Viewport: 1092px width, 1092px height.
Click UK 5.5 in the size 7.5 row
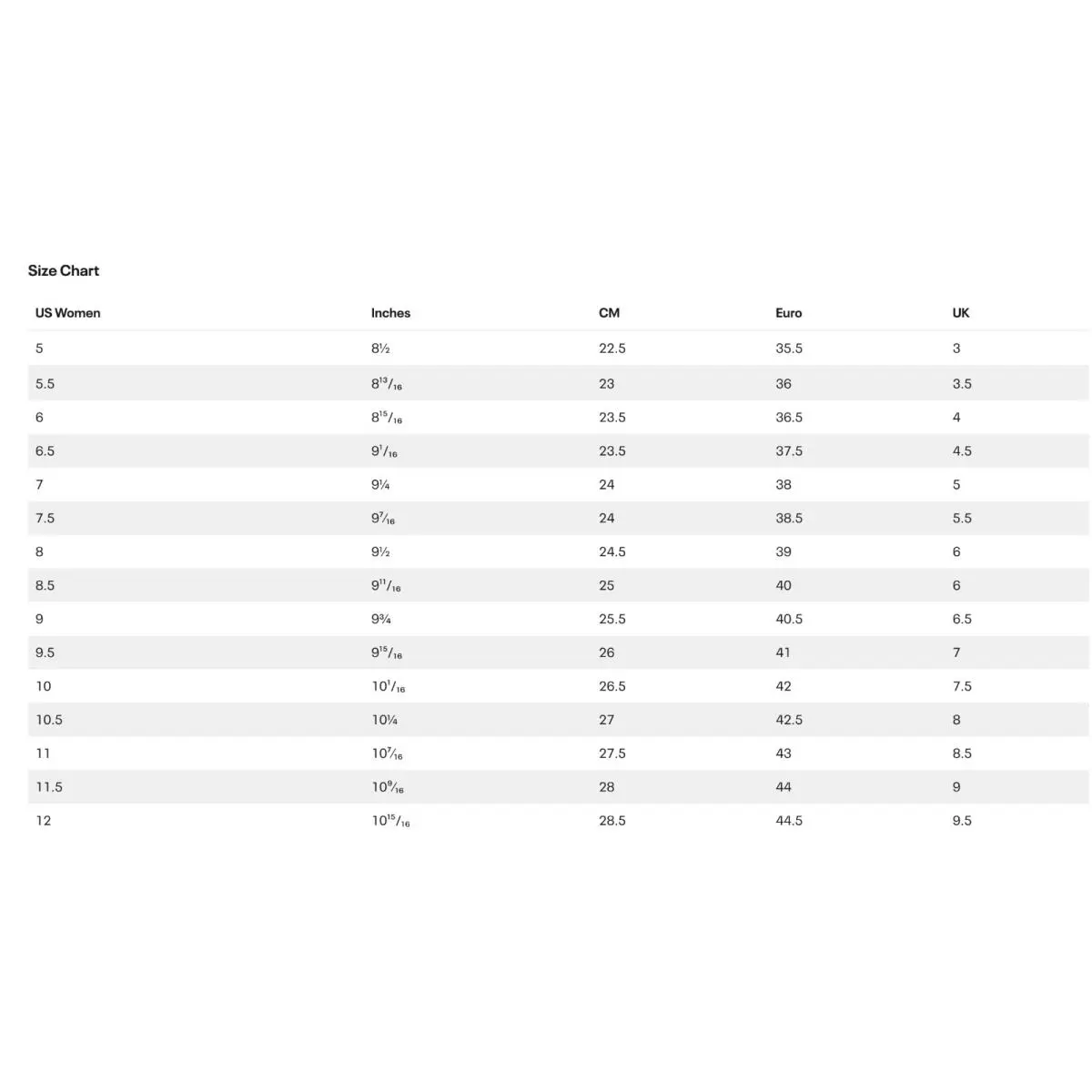click(x=962, y=519)
